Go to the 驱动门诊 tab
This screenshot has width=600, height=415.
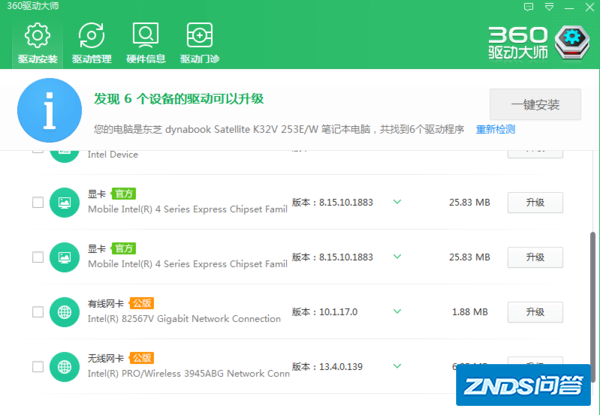[x=200, y=43]
